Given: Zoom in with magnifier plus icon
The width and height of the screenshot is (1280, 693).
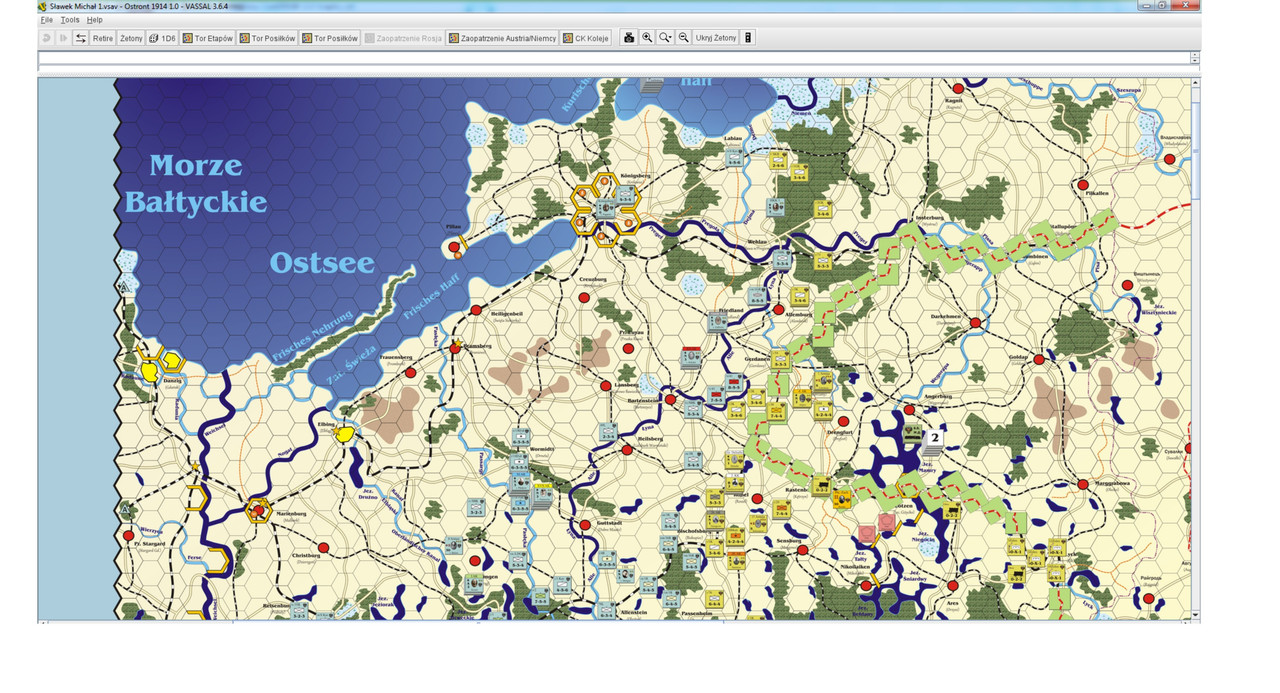Looking at the screenshot, I should [647, 38].
